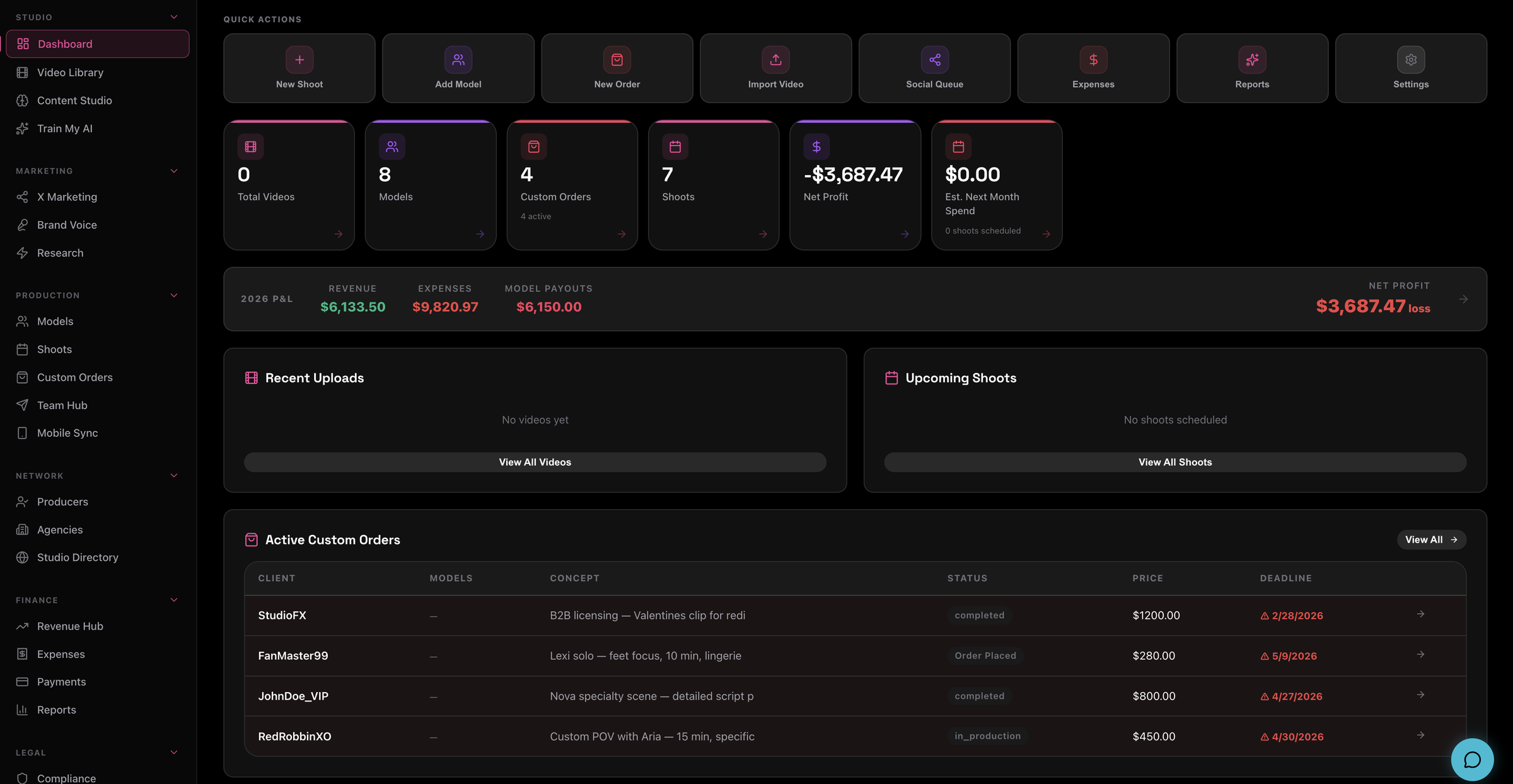Click the Import Video upload icon

775,60
